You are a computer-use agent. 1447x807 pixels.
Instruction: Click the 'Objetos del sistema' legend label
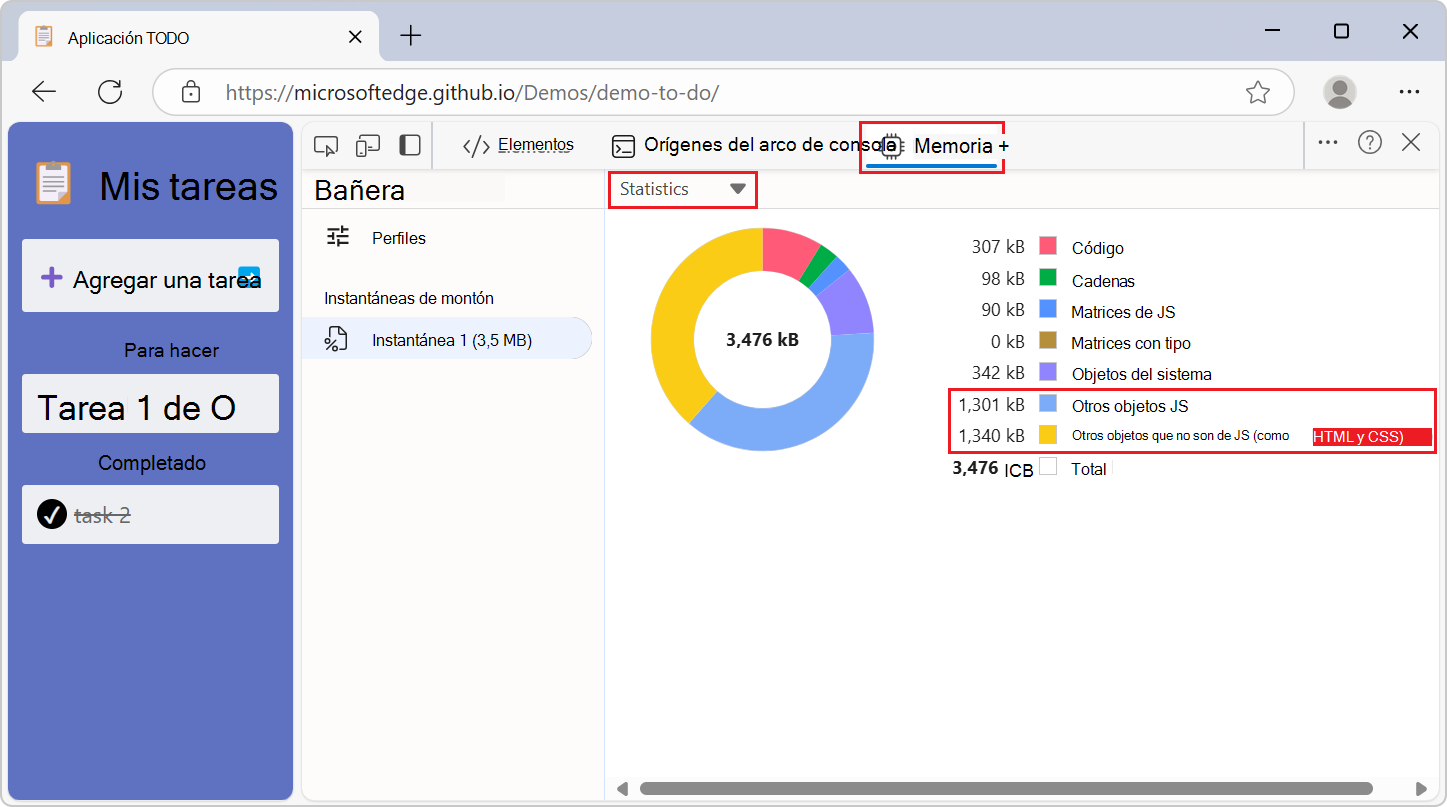1141,374
